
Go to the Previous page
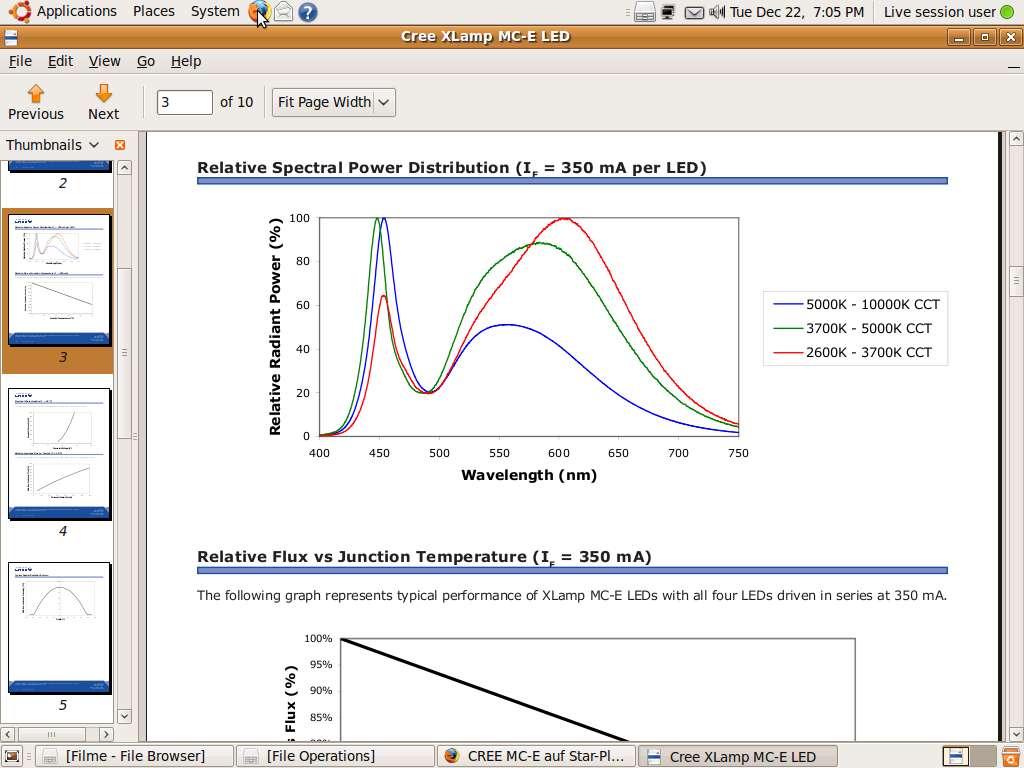[x=36, y=103]
